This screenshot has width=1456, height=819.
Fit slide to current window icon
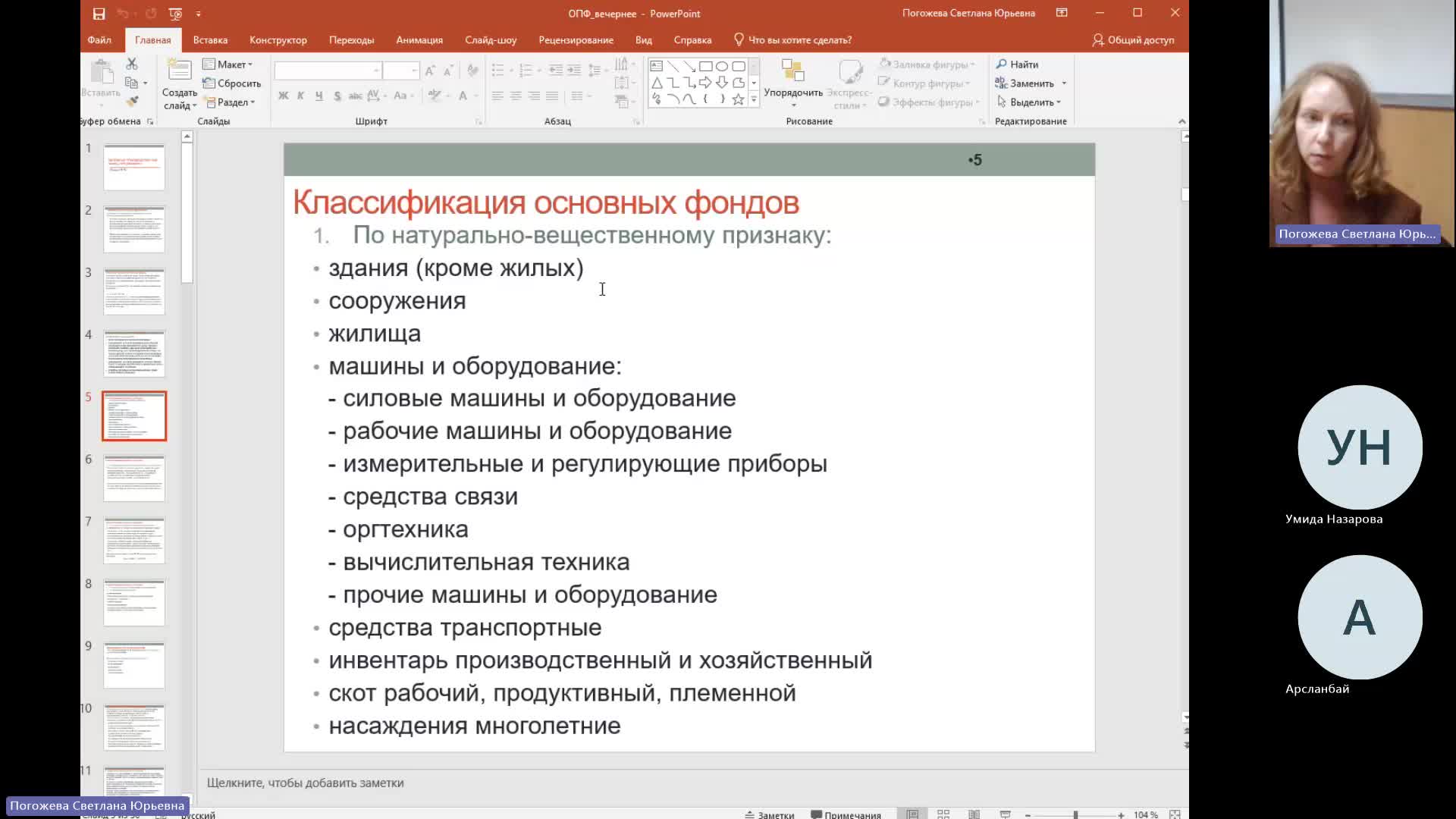(x=1175, y=814)
